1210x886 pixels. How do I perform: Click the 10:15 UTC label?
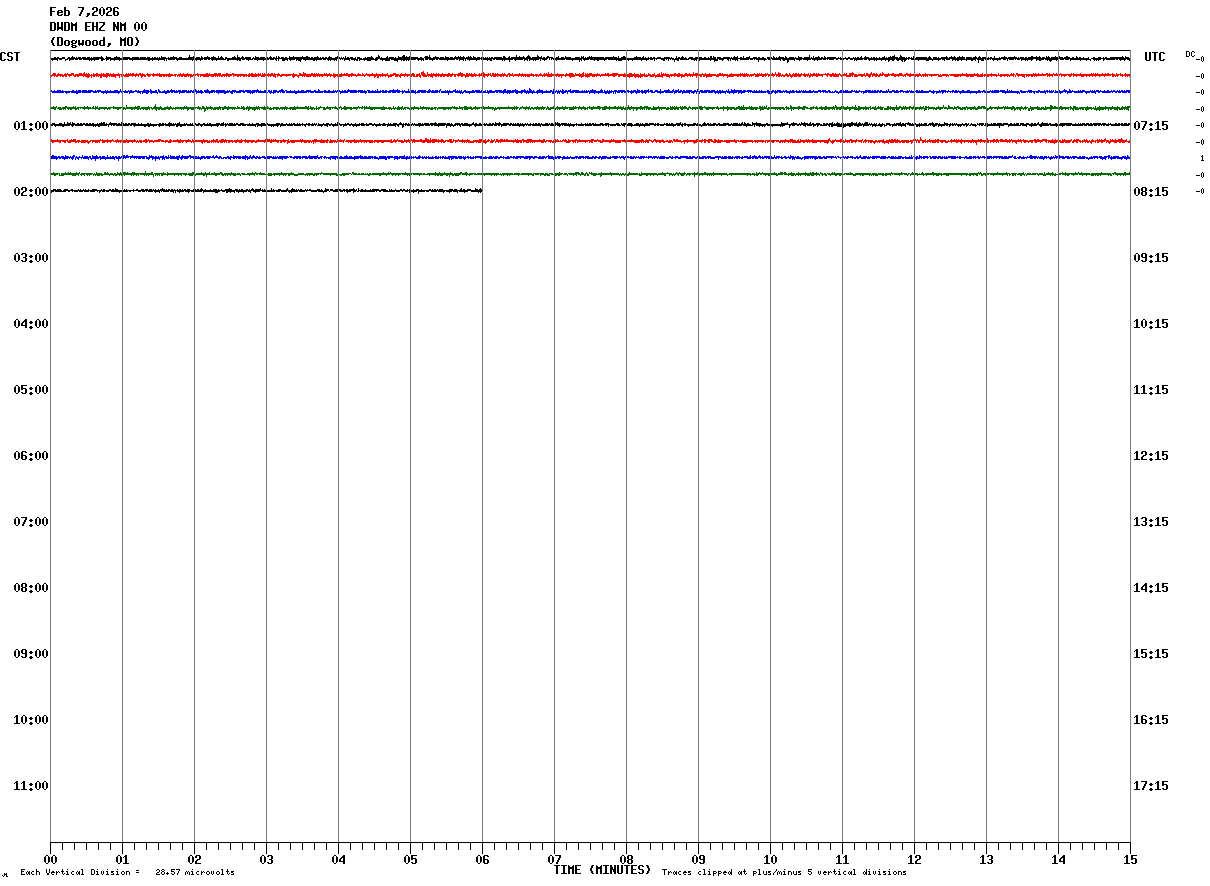pyautogui.click(x=1151, y=324)
